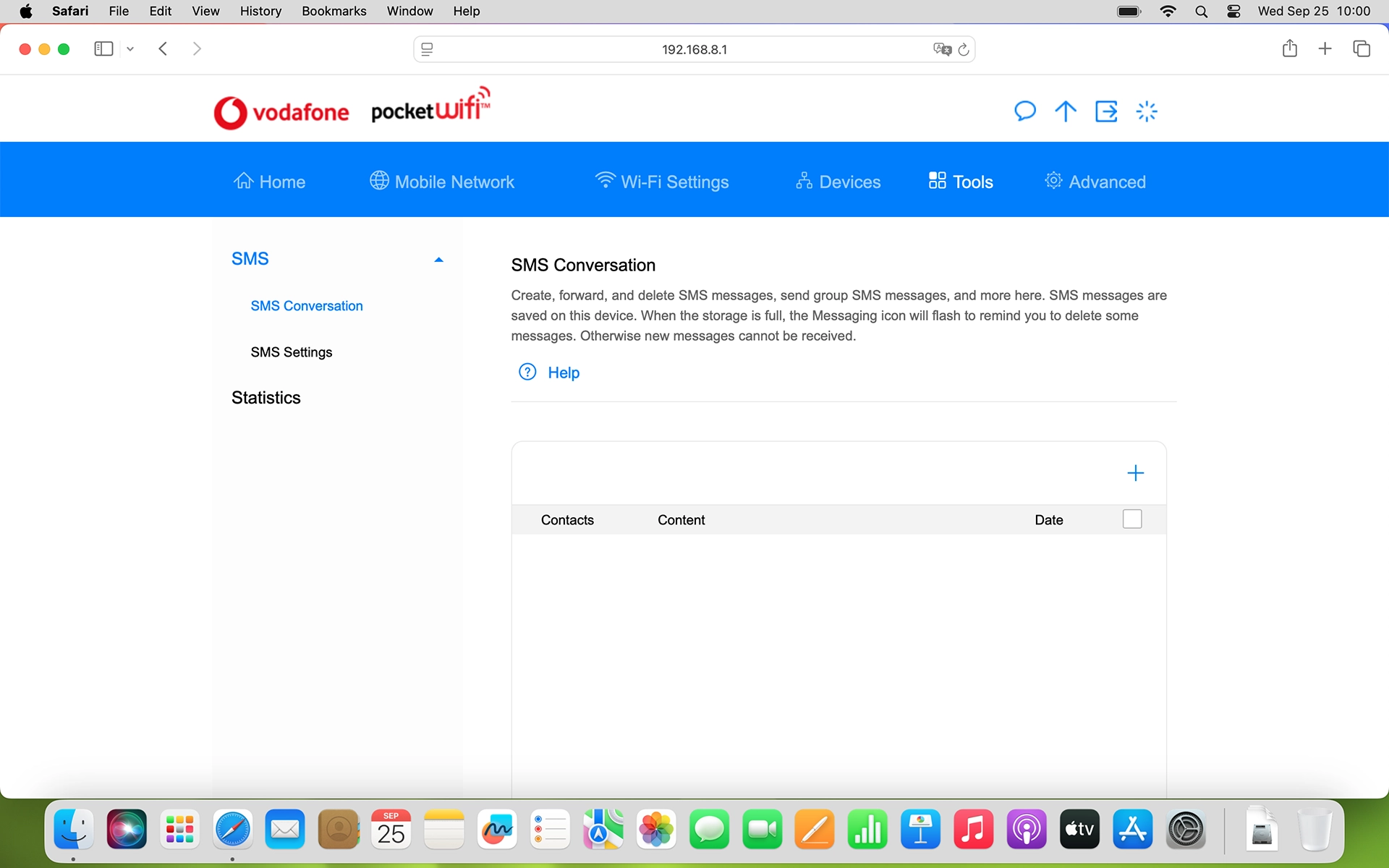
Task: Tick the select-all messages checkbox
Action: pyautogui.click(x=1132, y=519)
